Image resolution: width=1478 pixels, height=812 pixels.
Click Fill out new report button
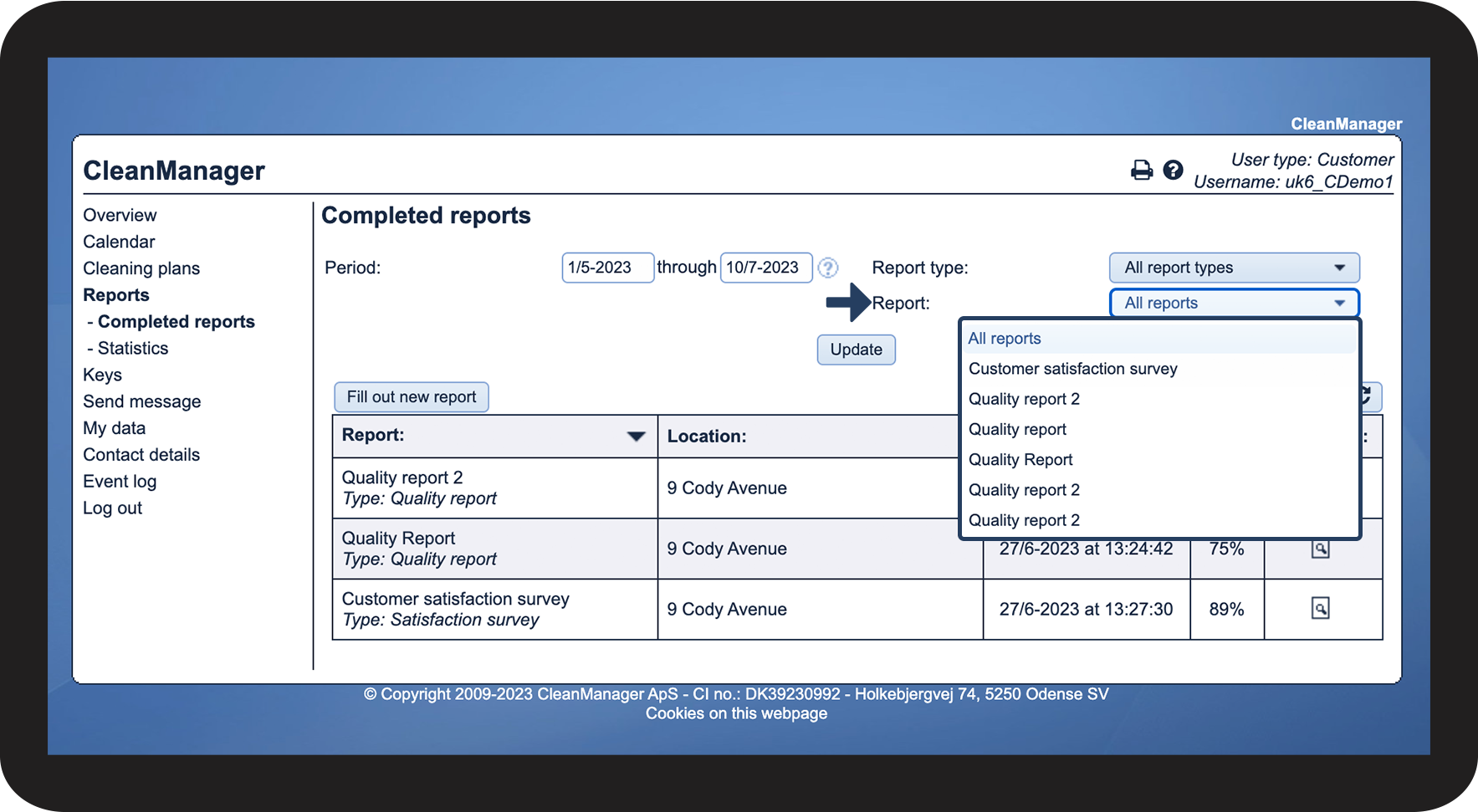click(x=412, y=397)
